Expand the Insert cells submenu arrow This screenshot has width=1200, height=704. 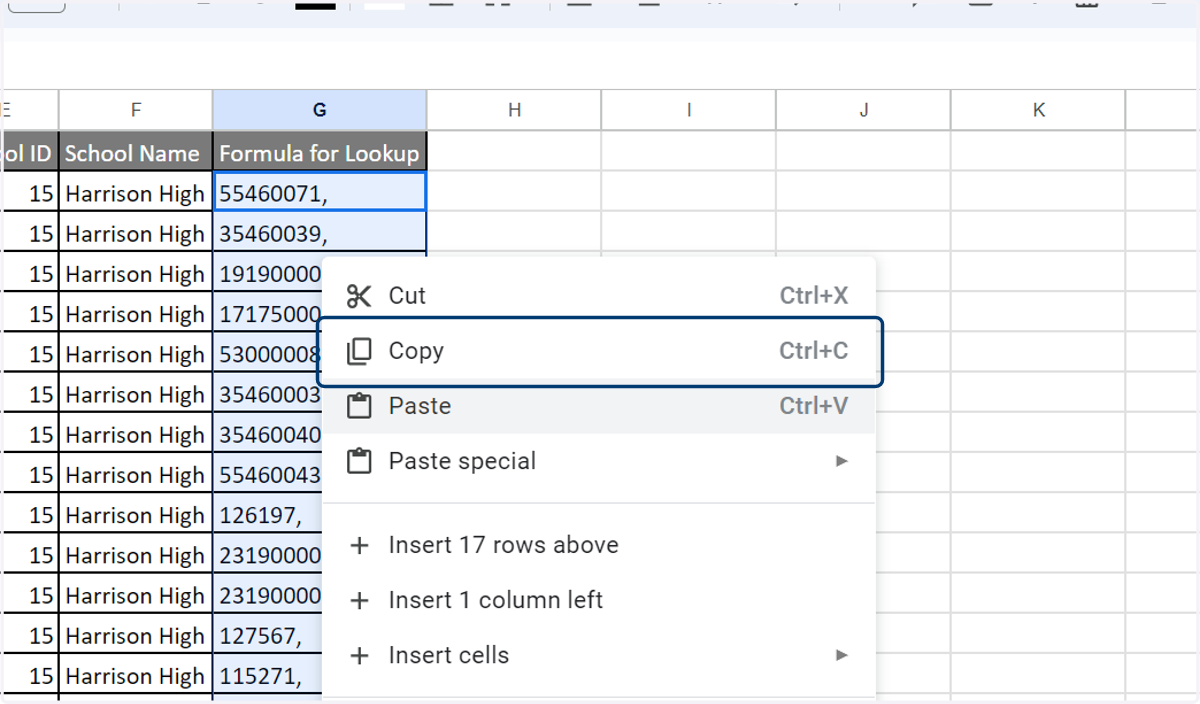pos(842,655)
